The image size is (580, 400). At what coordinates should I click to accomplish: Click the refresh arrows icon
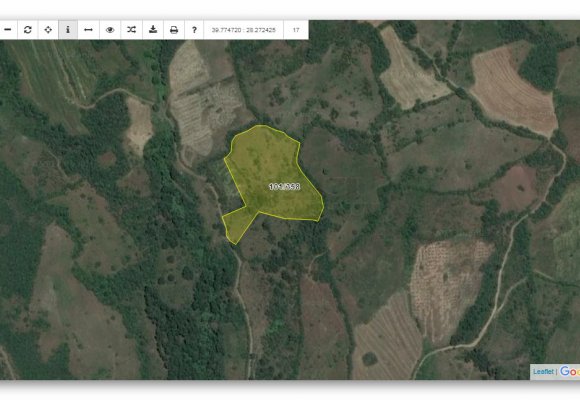[27, 30]
